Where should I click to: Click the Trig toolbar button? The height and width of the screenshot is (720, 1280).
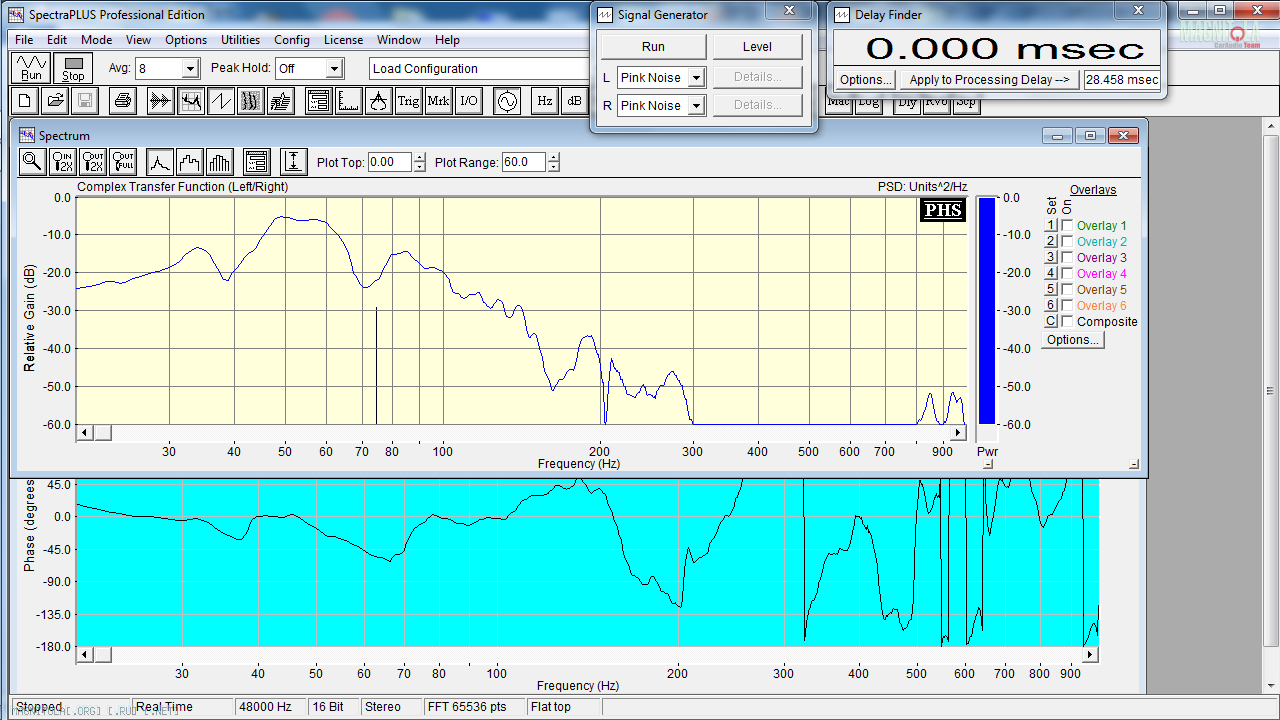point(409,100)
